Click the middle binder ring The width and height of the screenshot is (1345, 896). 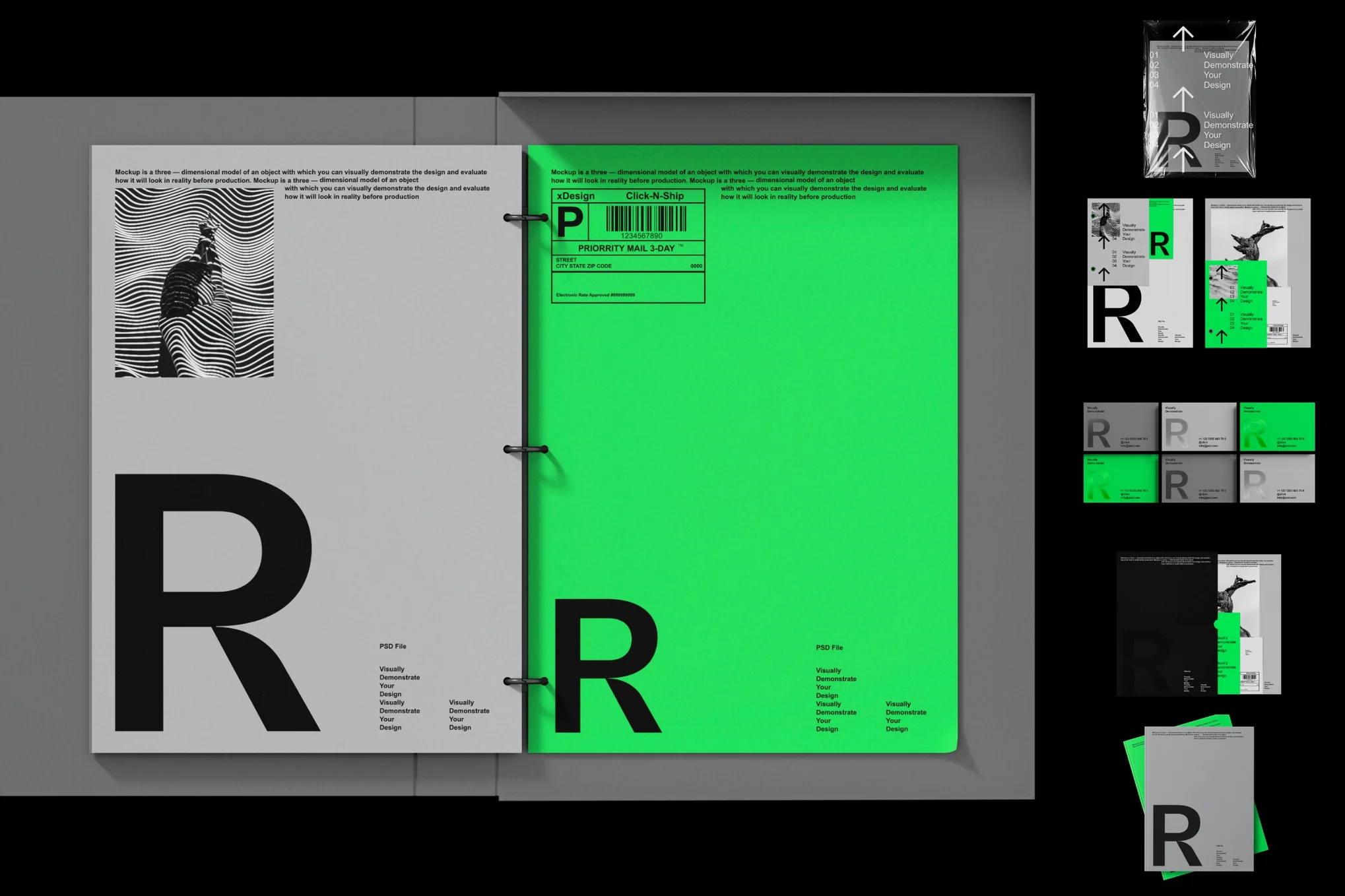(525, 449)
